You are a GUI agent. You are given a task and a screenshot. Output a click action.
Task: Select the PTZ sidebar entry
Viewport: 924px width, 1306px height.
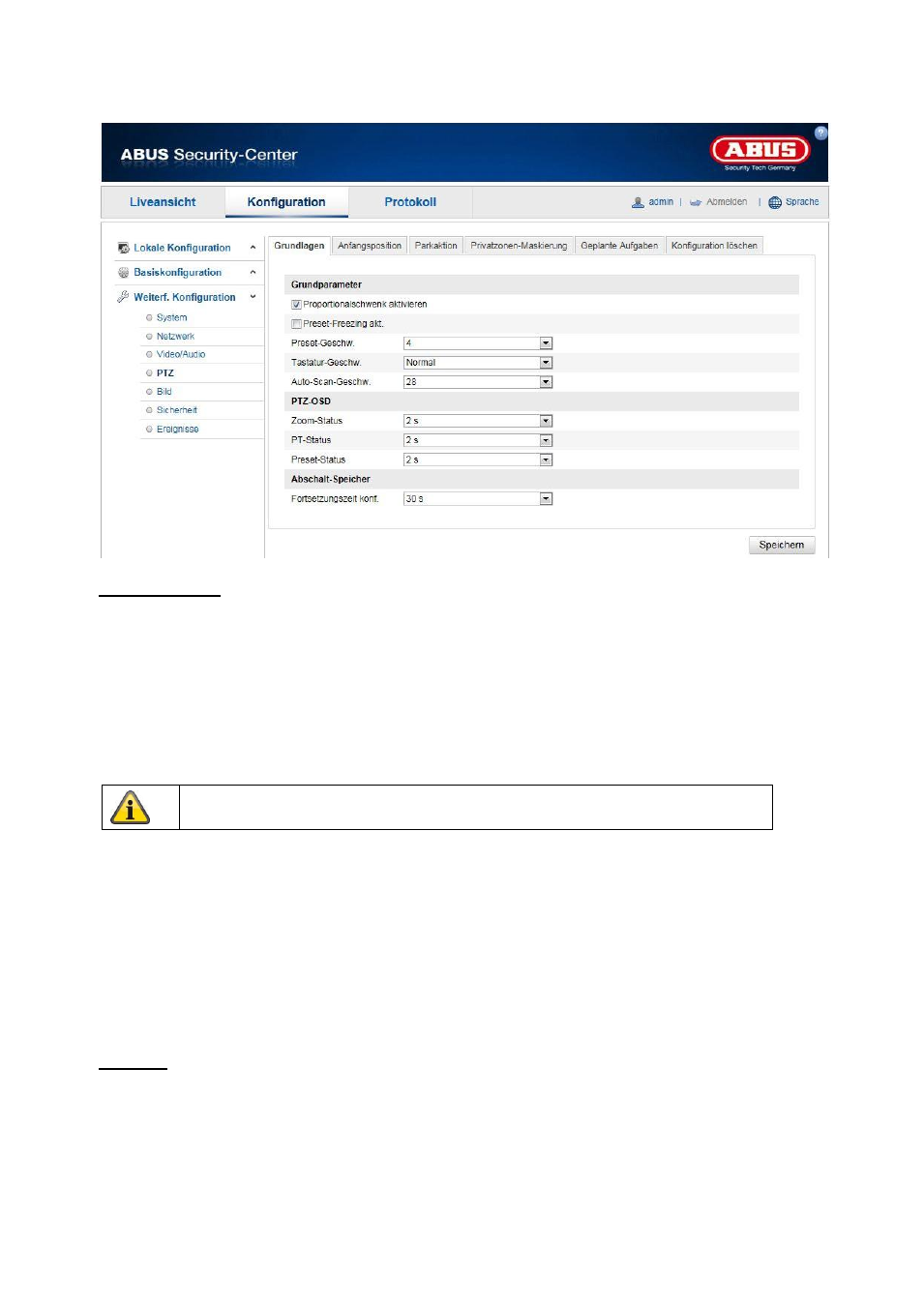pos(165,373)
